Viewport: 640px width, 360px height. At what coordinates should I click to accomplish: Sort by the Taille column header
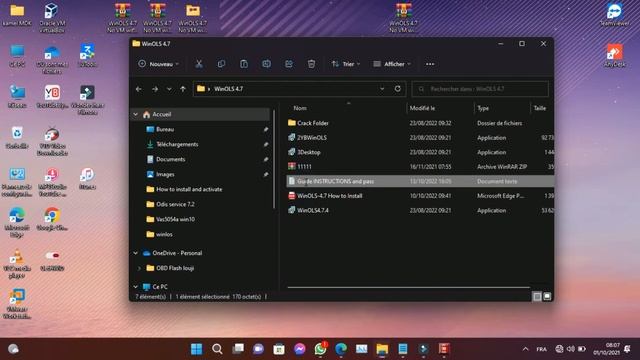coord(540,108)
